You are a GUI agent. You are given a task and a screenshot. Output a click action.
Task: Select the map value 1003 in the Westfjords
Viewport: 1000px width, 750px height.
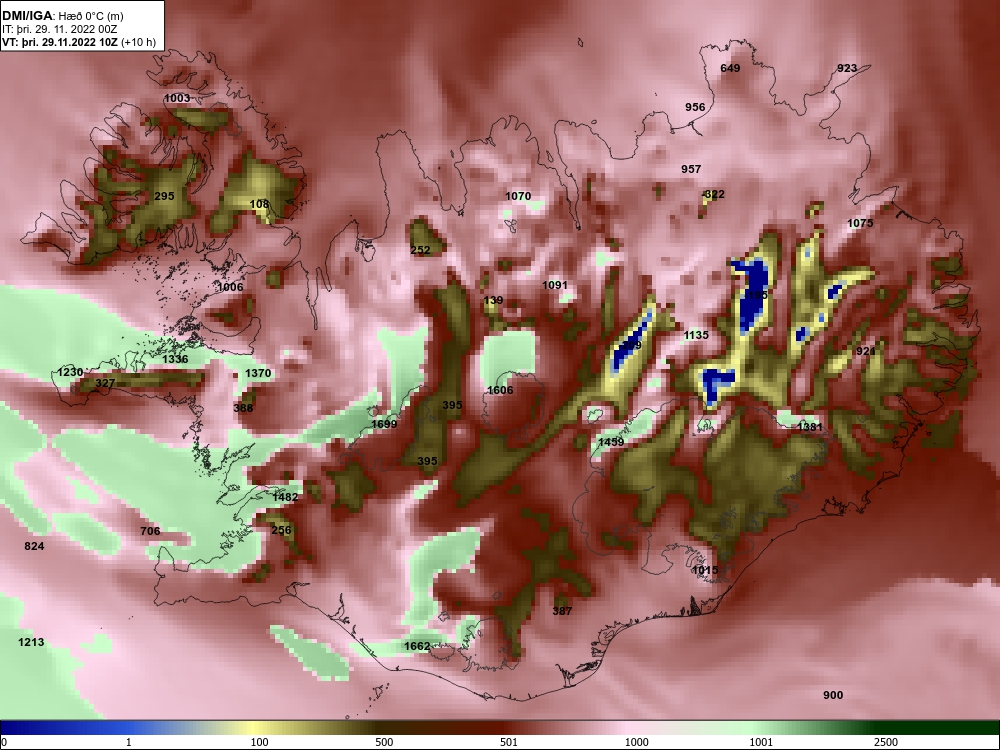177,98
